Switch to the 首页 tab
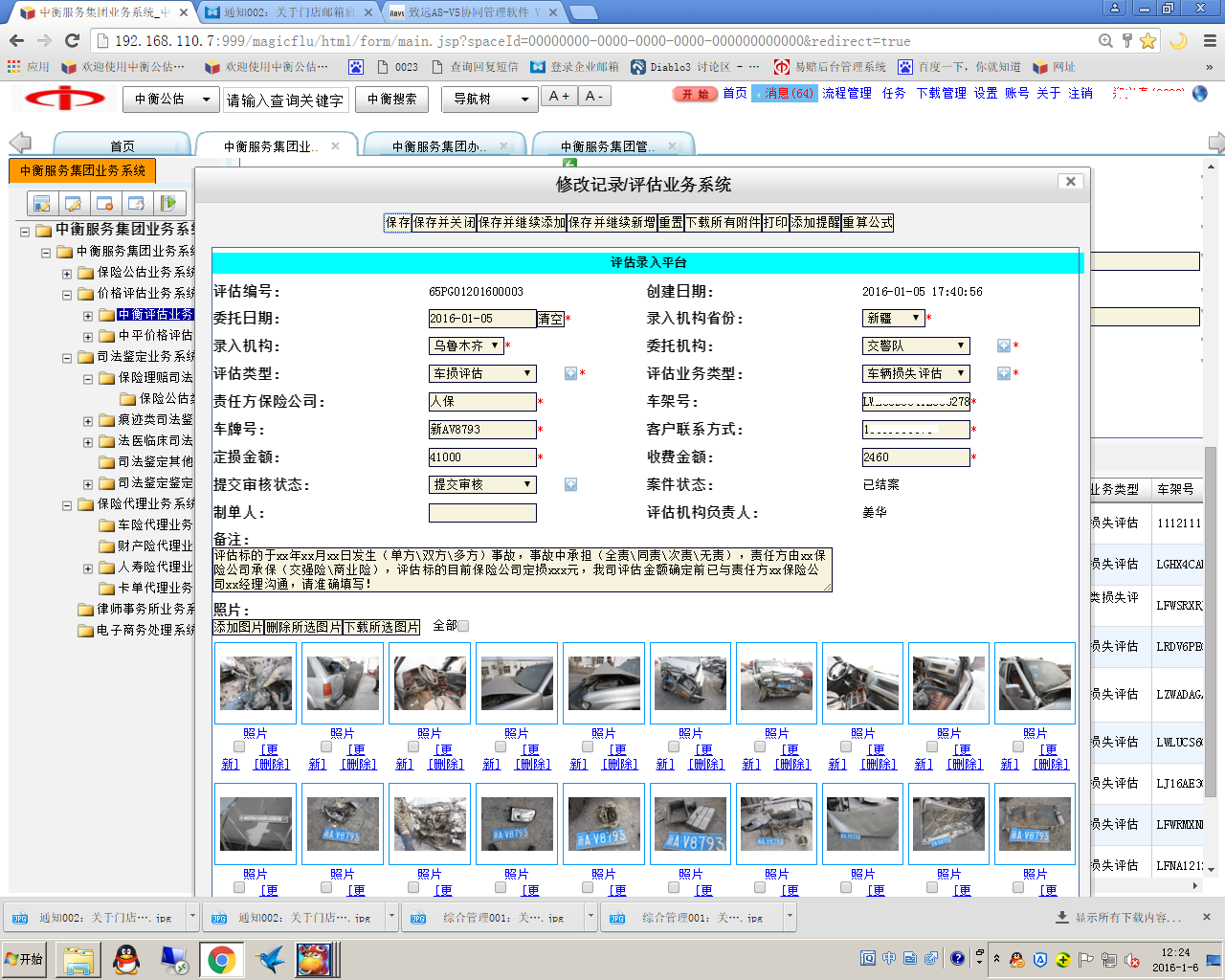Screen dimensions: 1225x980 pyautogui.click(x=122, y=145)
